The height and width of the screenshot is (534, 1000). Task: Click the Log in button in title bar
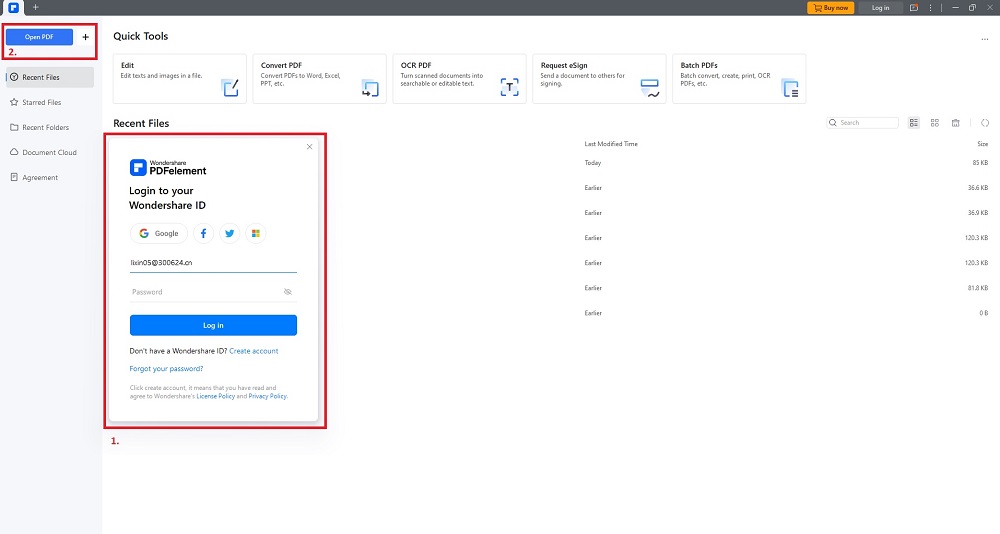[880, 8]
